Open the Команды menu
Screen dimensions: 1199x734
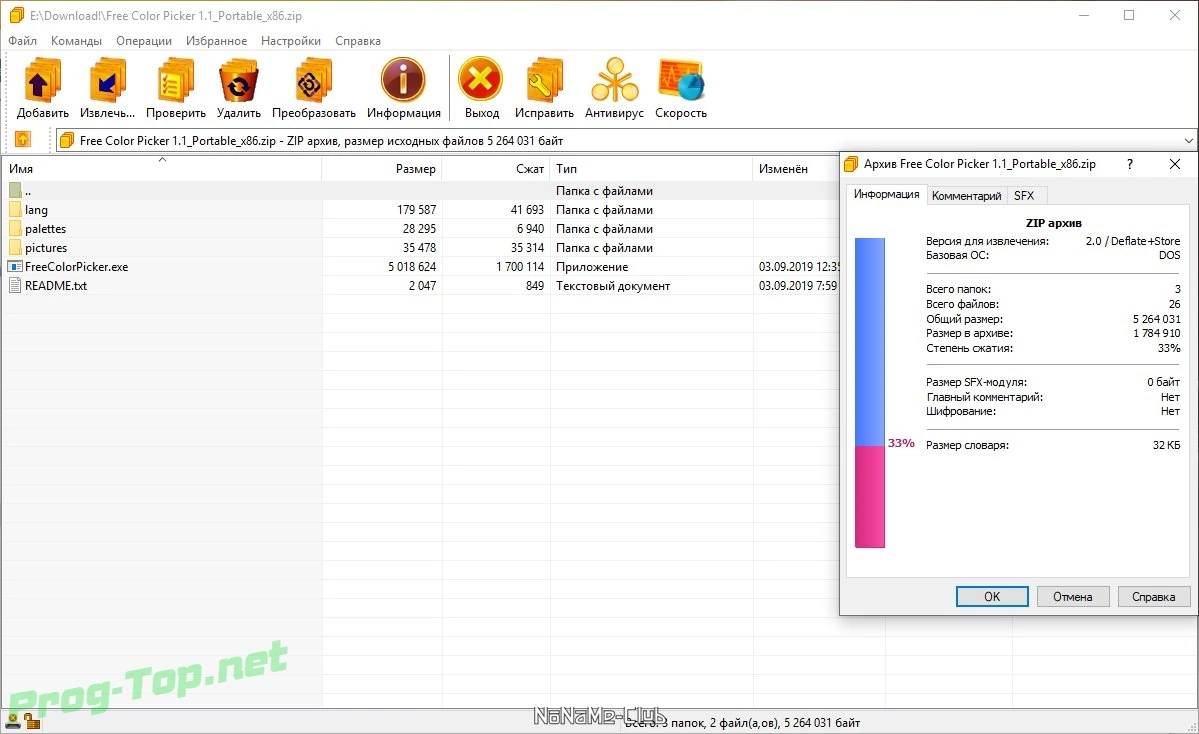[x=76, y=41]
